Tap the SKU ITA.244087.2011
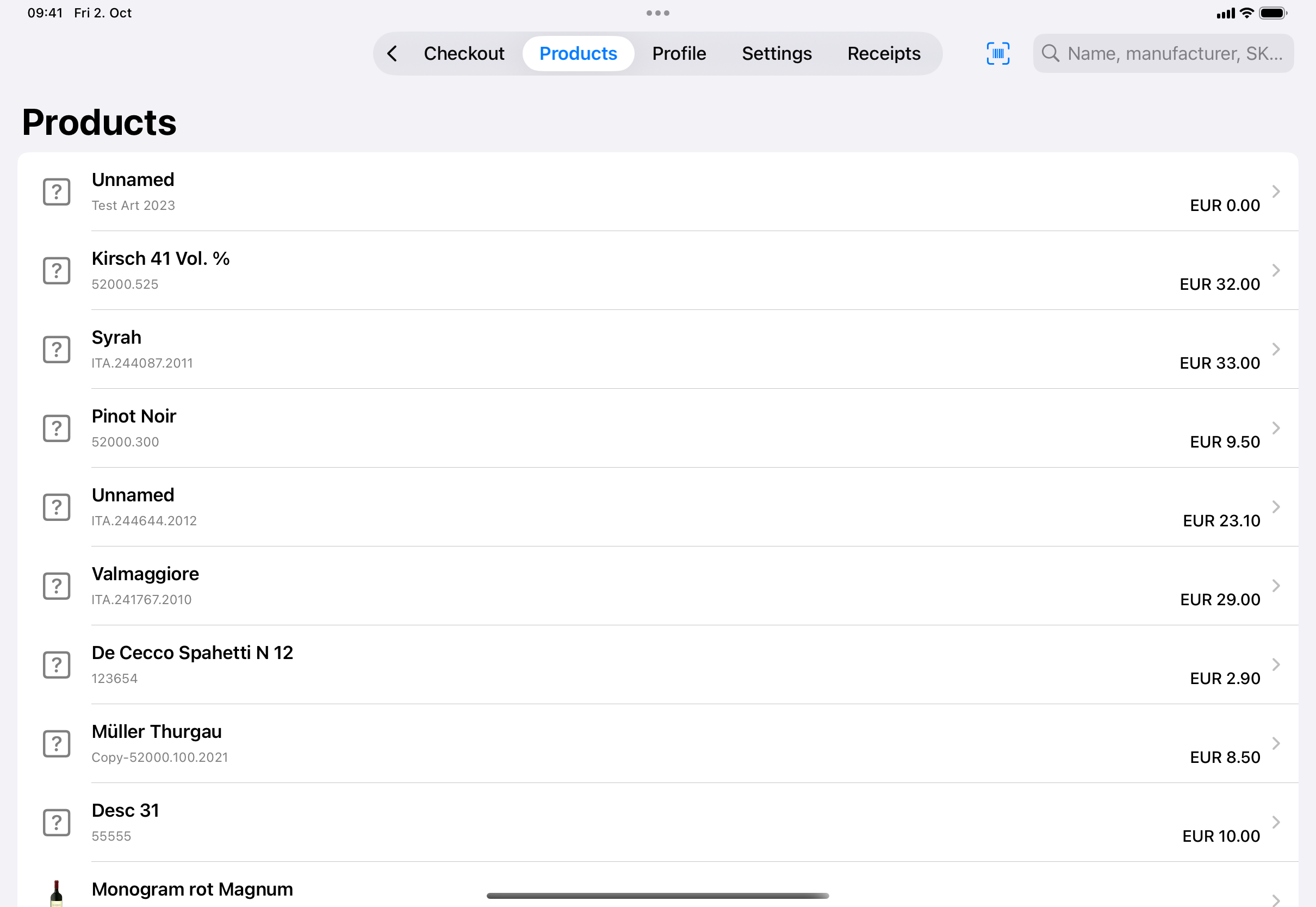This screenshot has width=1316, height=907. point(142,364)
